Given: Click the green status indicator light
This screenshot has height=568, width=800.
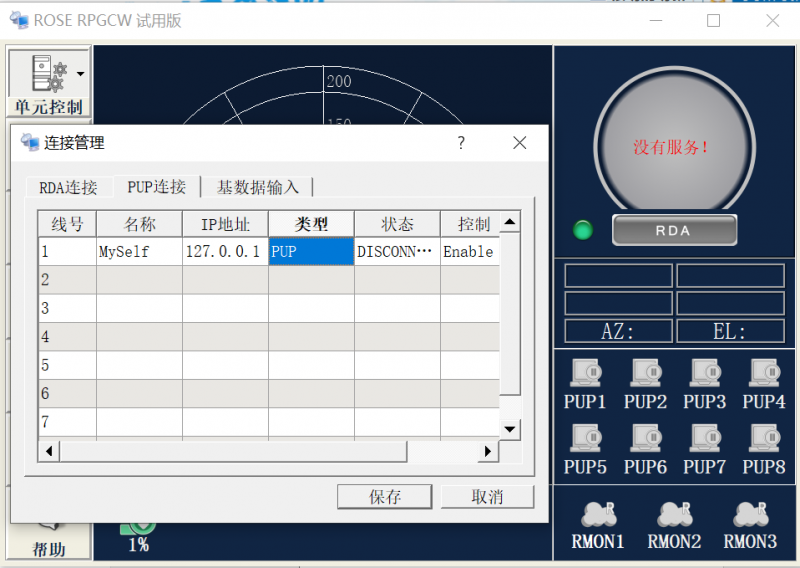Looking at the screenshot, I should (583, 230).
